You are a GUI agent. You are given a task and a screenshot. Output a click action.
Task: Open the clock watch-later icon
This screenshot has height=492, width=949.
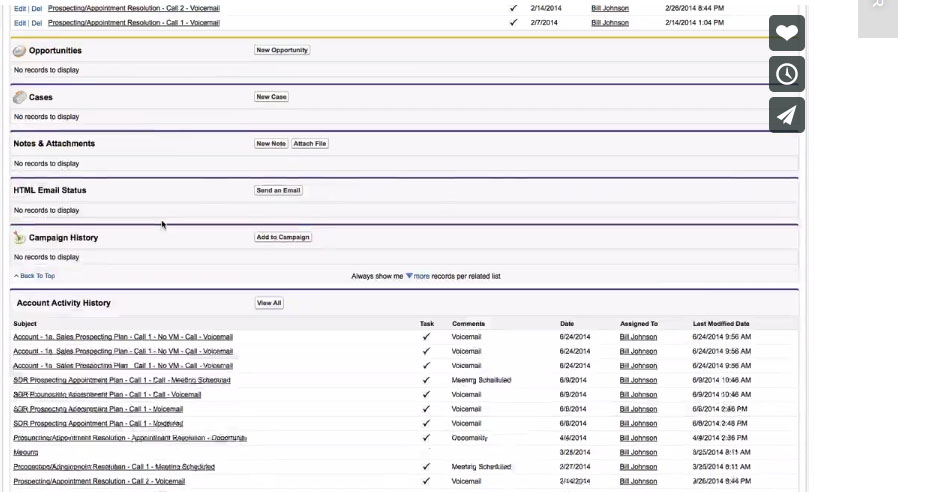[x=787, y=74]
